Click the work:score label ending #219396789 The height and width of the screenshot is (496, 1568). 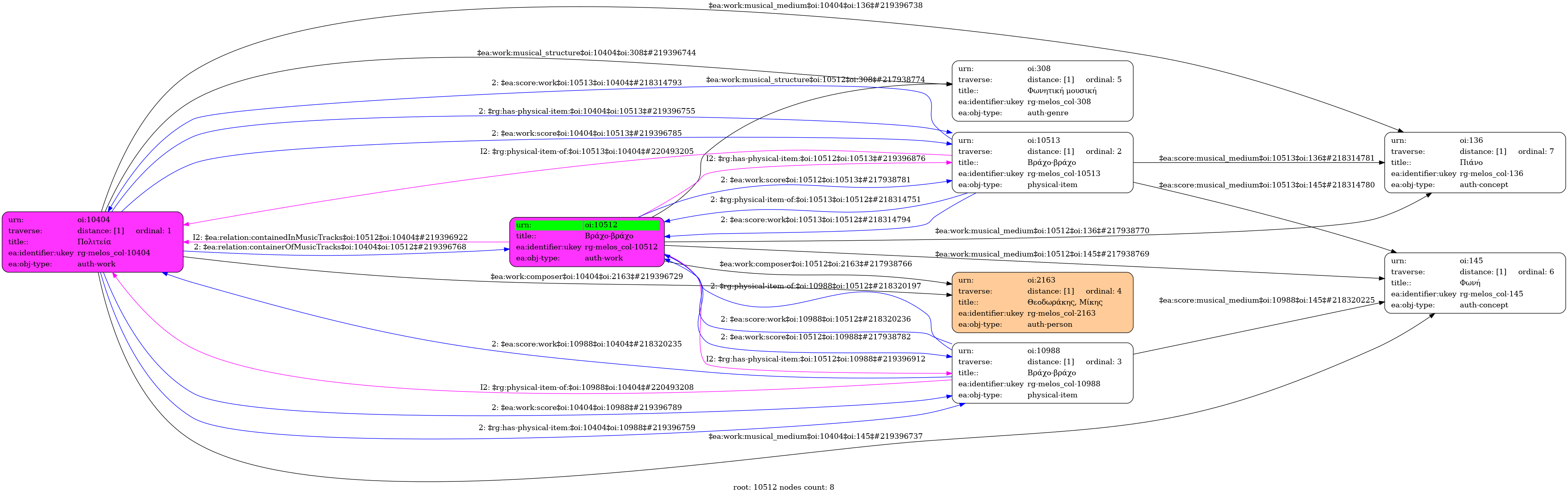(586, 408)
